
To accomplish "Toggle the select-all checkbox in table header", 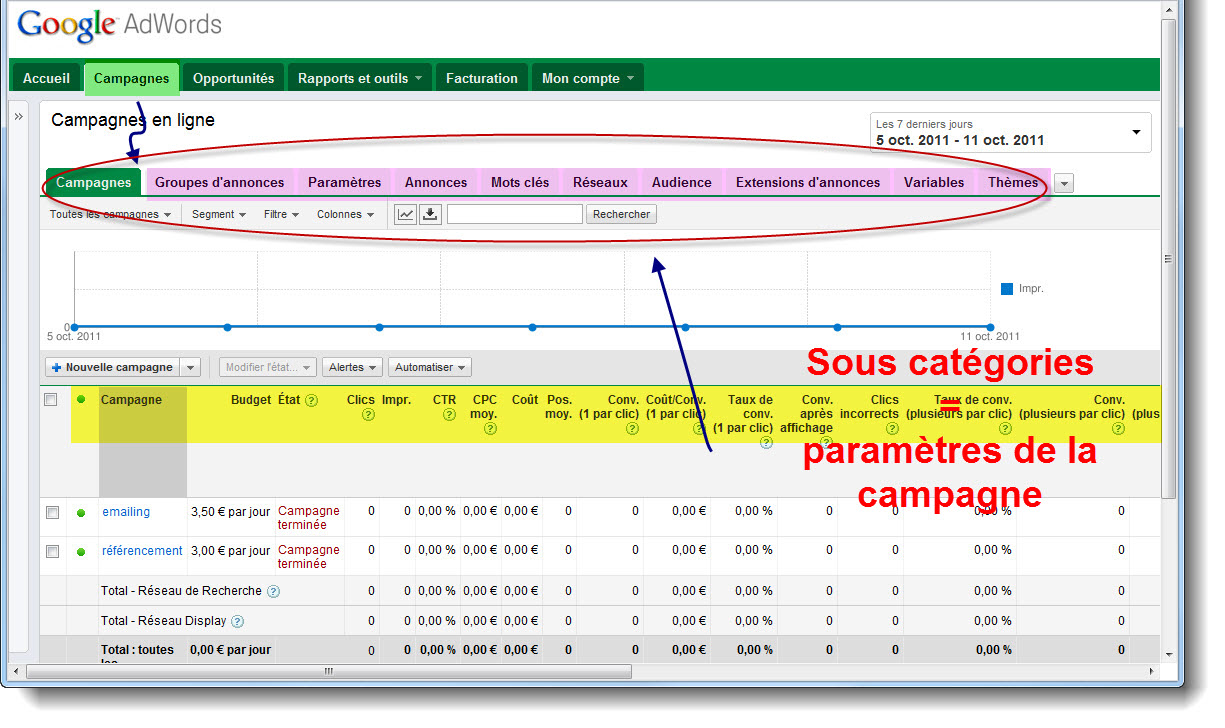I will (51, 400).
